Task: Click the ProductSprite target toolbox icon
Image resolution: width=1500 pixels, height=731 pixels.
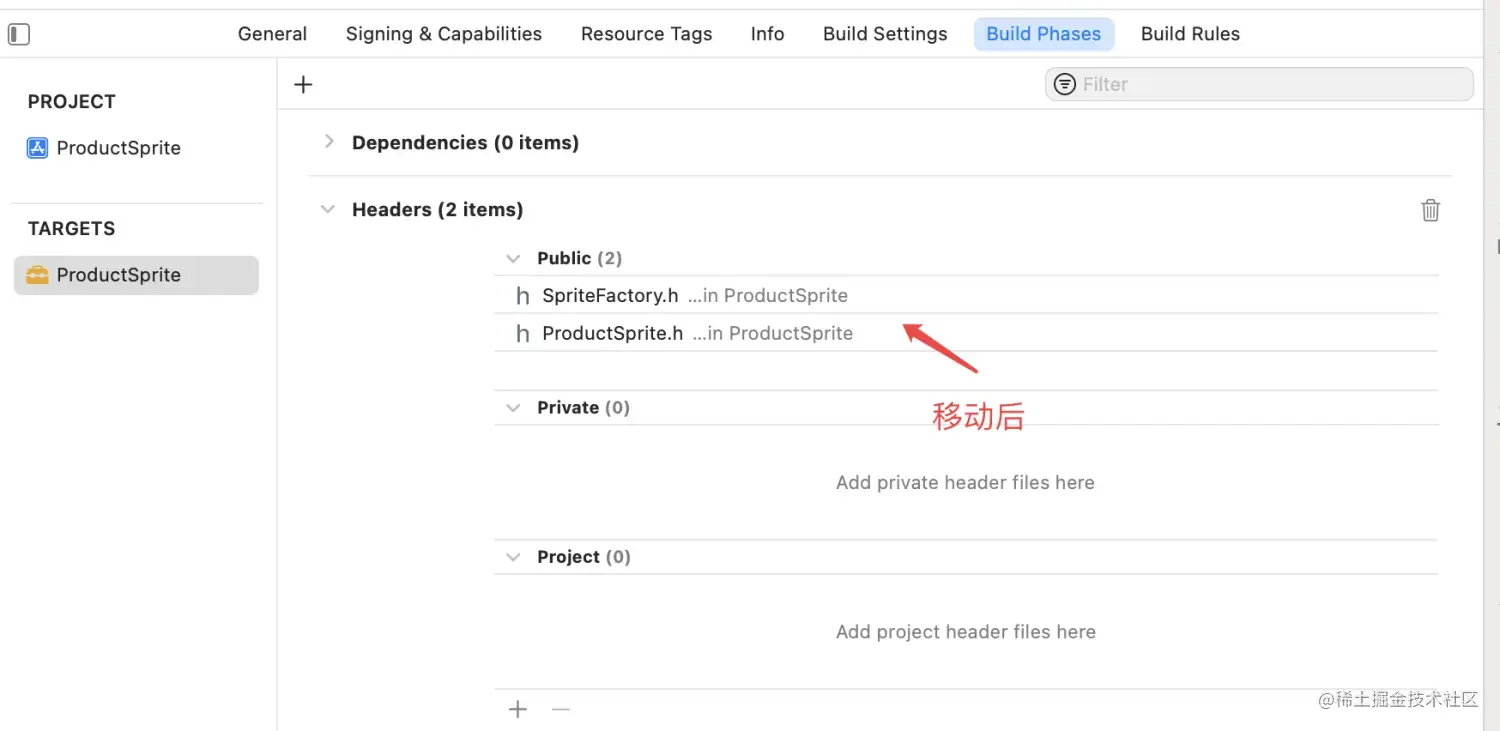Action: (37, 275)
